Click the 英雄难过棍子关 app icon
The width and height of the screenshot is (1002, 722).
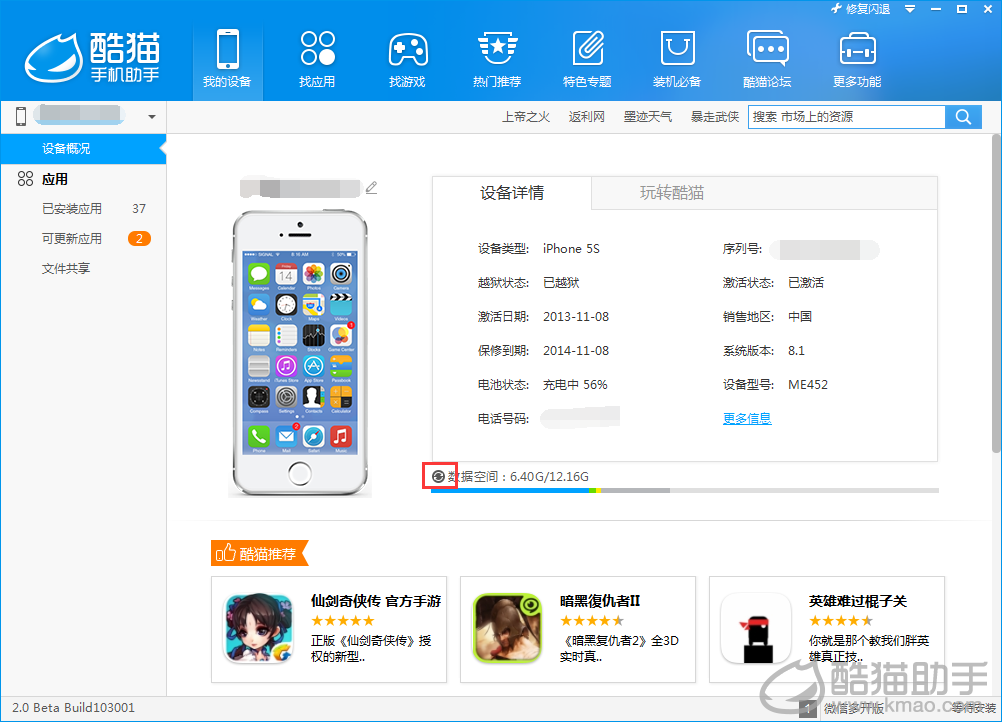point(757,629)
